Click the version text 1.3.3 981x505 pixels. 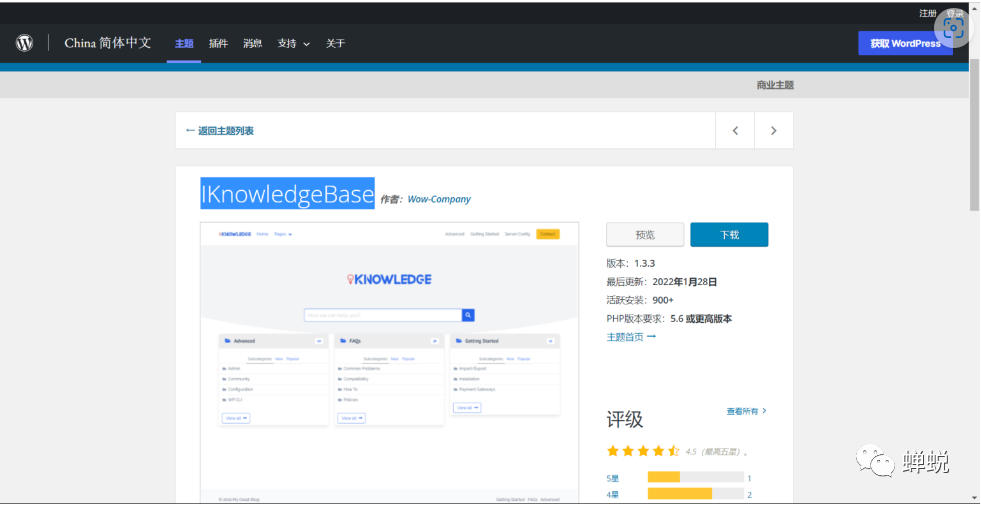pos(644,263)
